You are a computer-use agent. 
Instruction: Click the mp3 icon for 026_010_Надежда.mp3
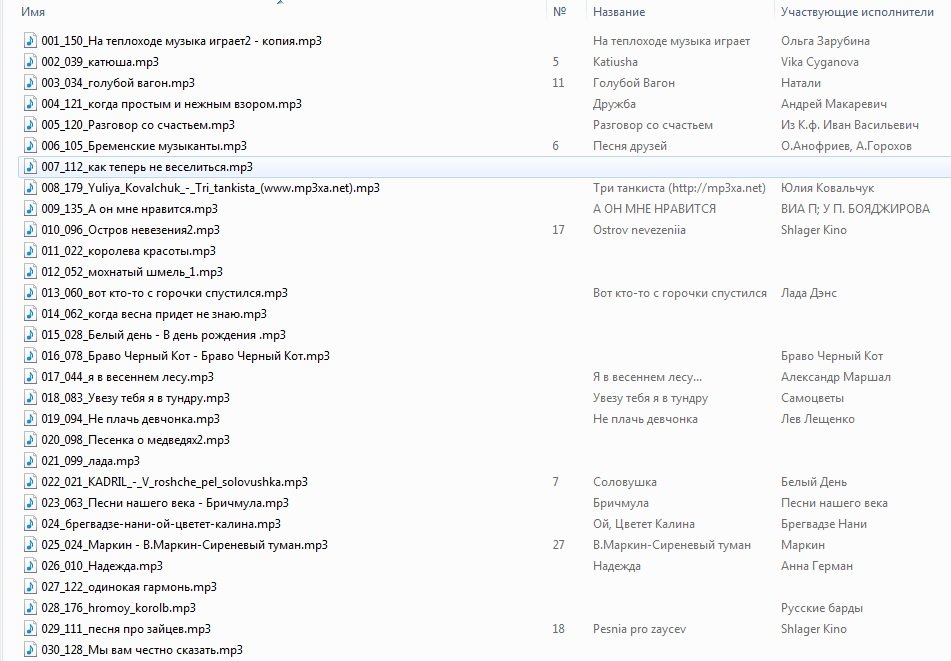click(29, 566)
